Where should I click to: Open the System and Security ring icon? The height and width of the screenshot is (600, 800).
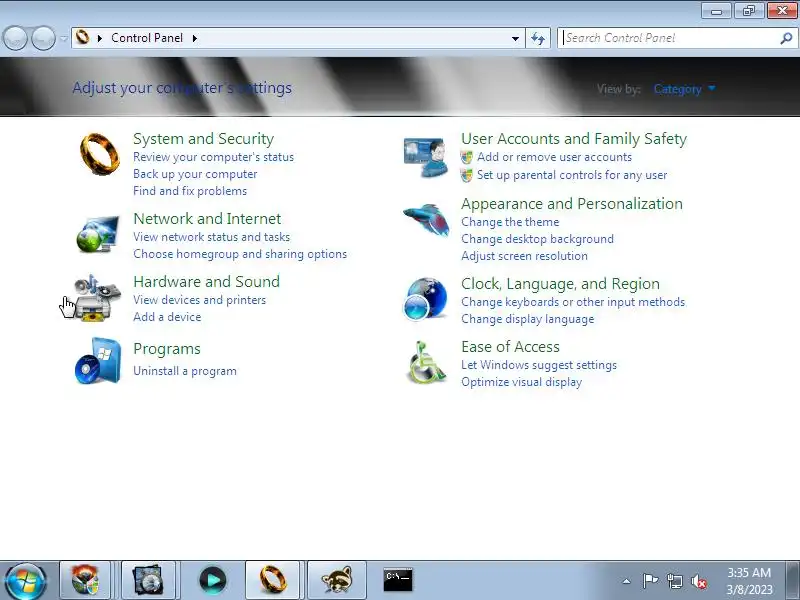[99, 154]
